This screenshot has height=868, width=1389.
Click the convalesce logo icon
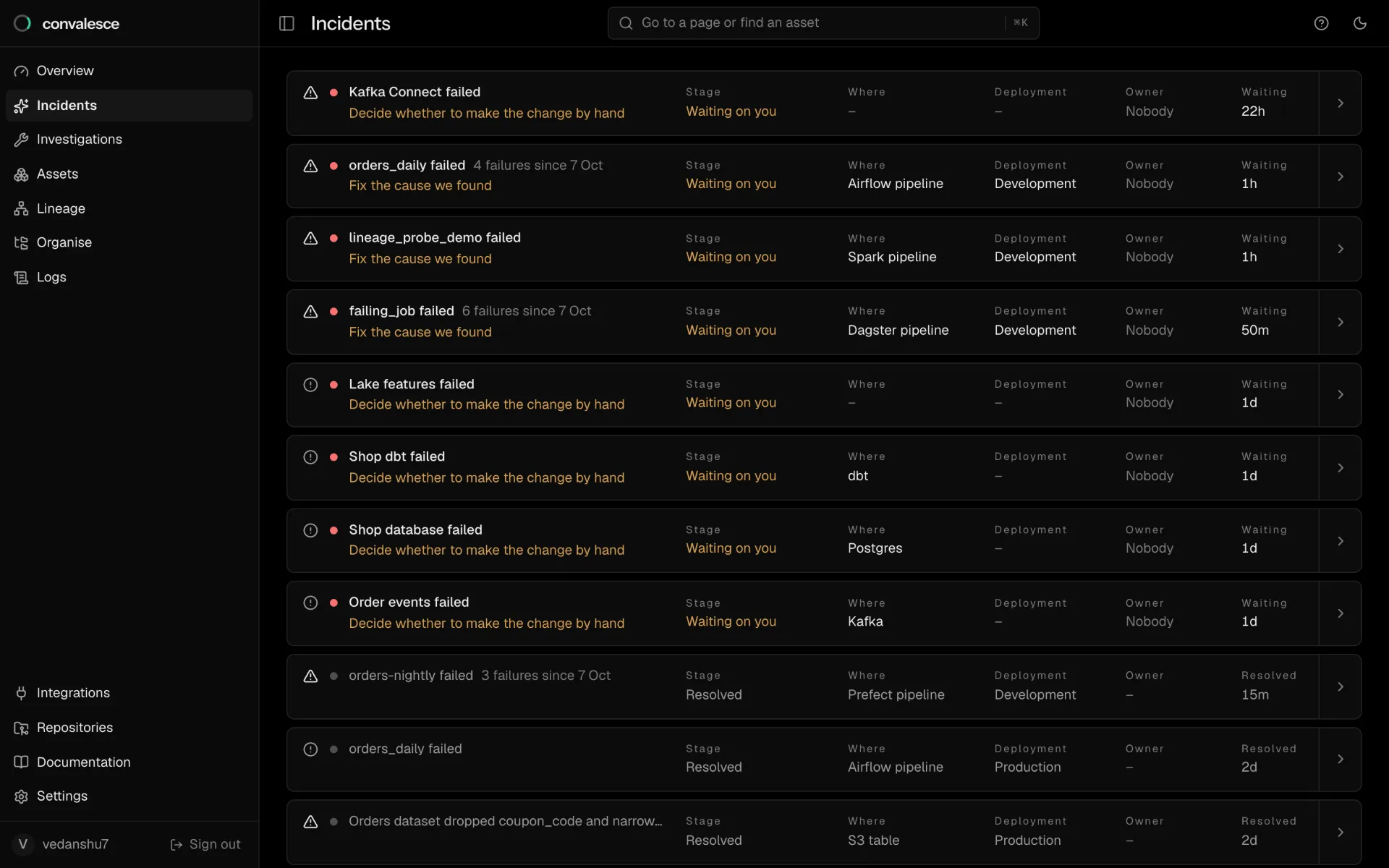click(x=22, y=23)
